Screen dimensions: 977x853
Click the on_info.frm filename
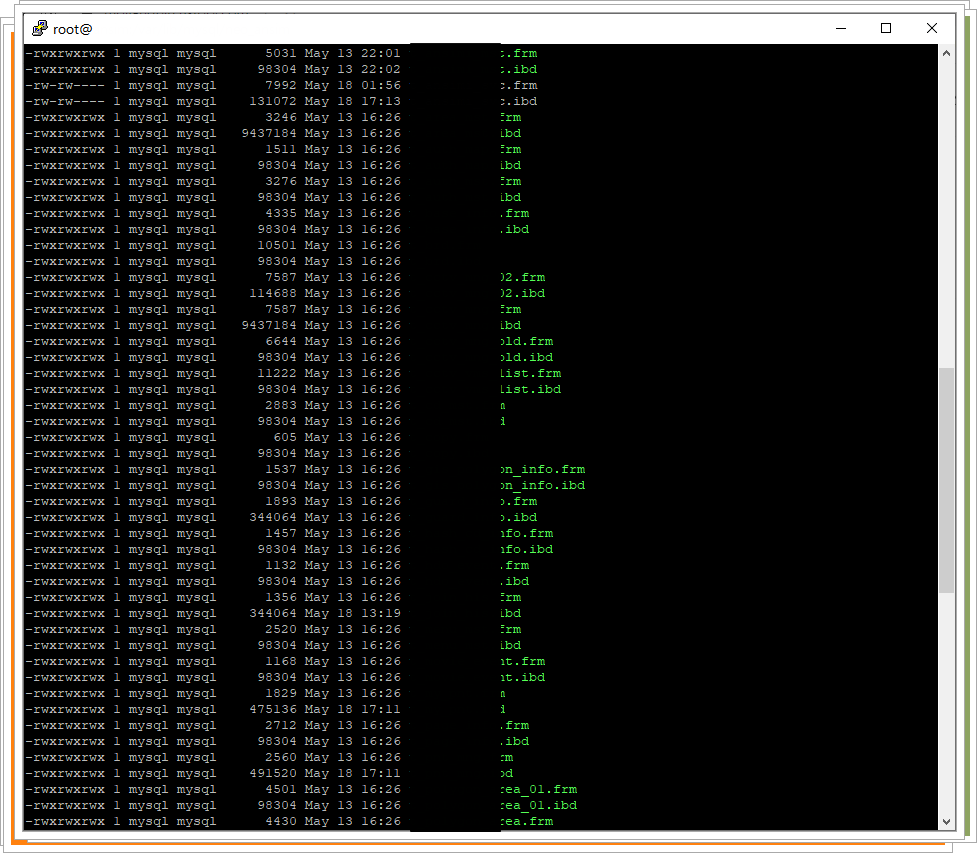[543, 469]
